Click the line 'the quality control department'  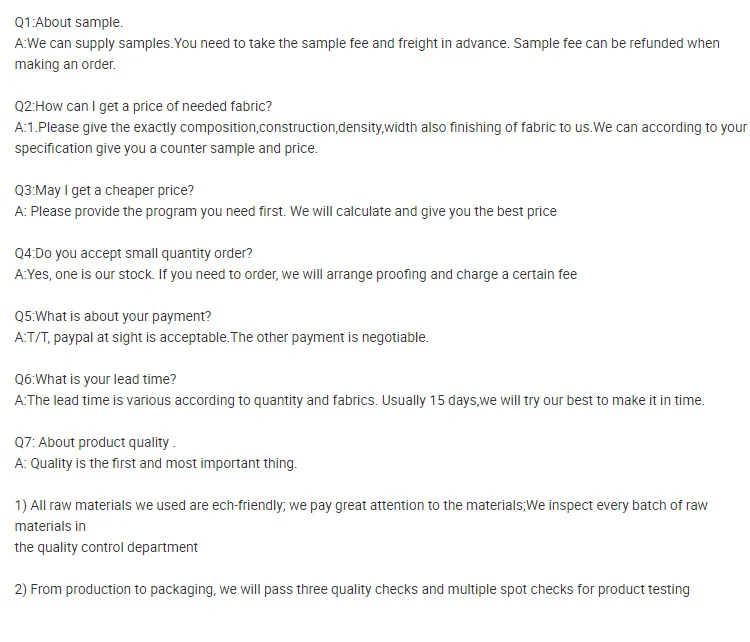[106, 547]
